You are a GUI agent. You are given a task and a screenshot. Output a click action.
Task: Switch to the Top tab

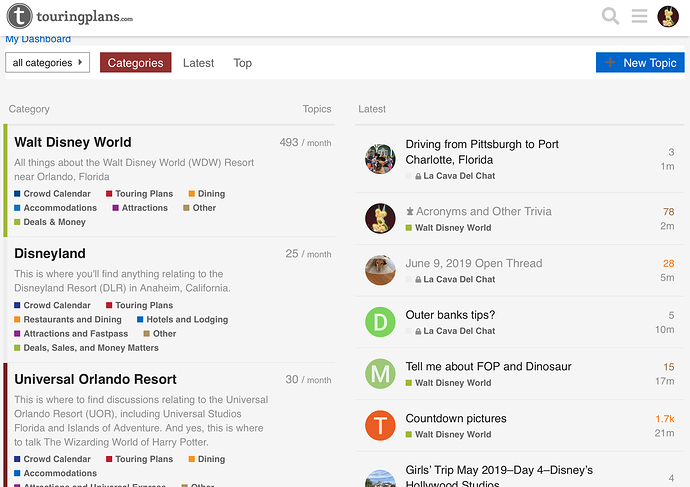click(x=242, y=63)
